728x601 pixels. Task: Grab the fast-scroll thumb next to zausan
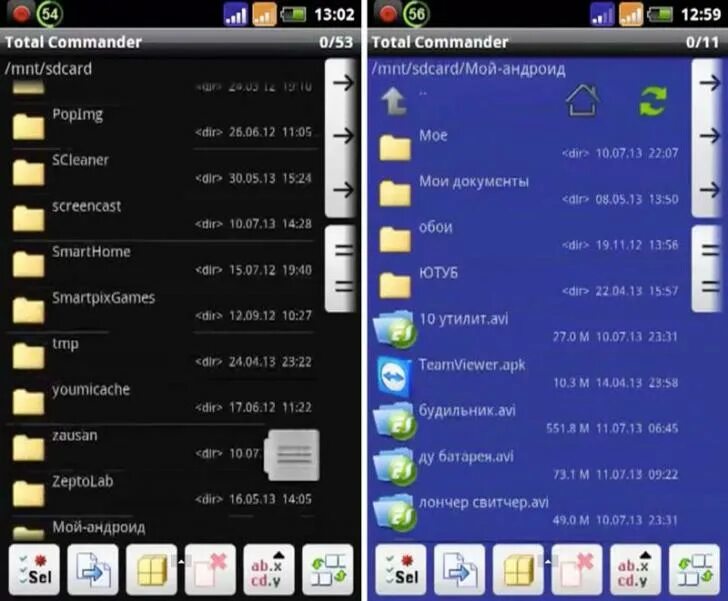[292, 455]
